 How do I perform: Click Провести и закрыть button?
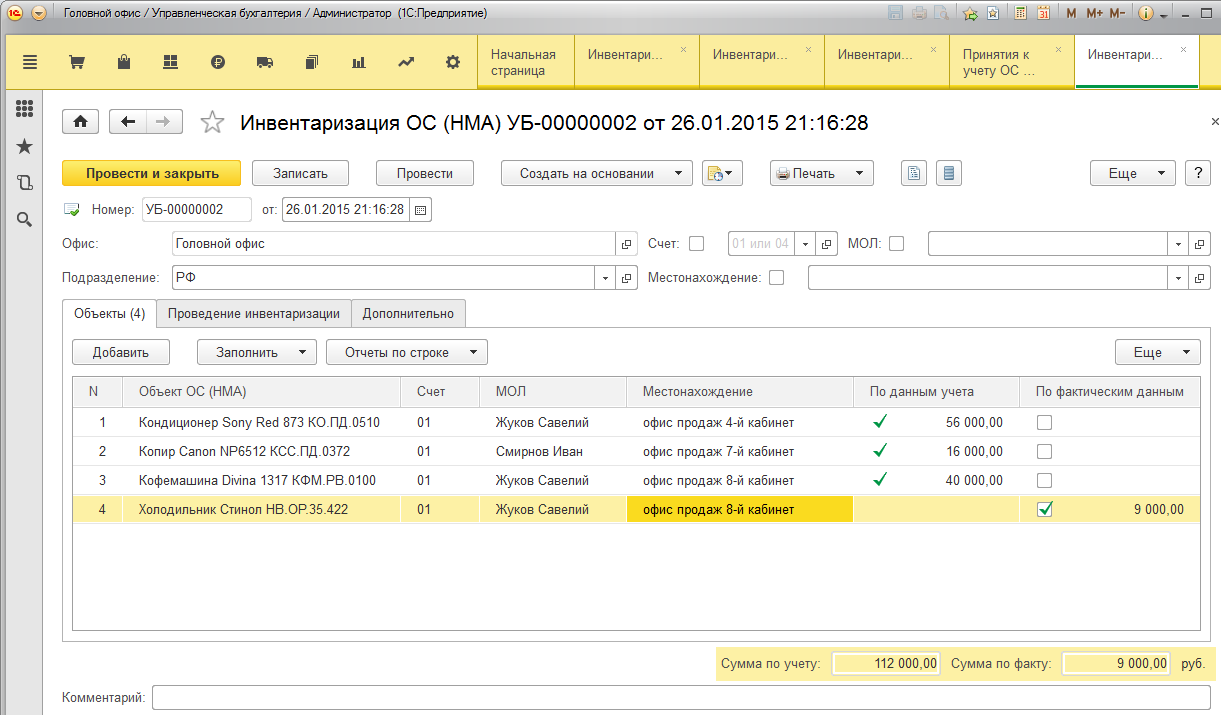pos(152,173)
